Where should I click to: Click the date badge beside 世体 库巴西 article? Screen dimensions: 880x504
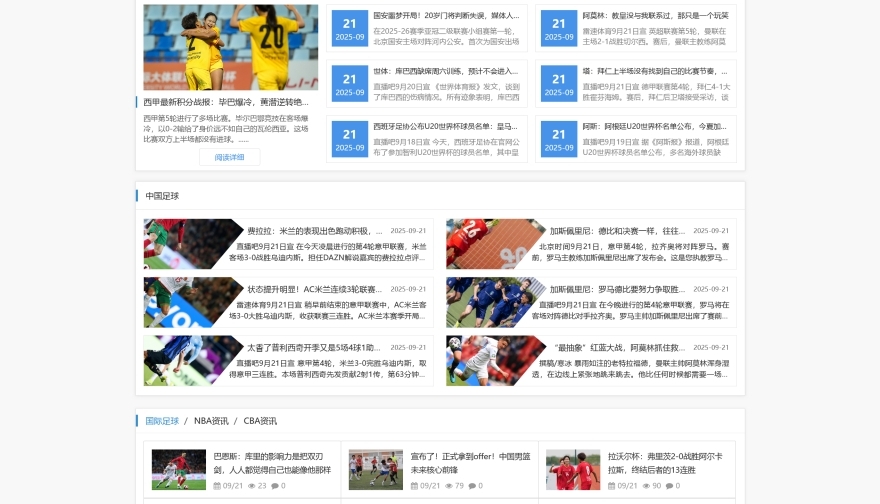pos(349,84)
